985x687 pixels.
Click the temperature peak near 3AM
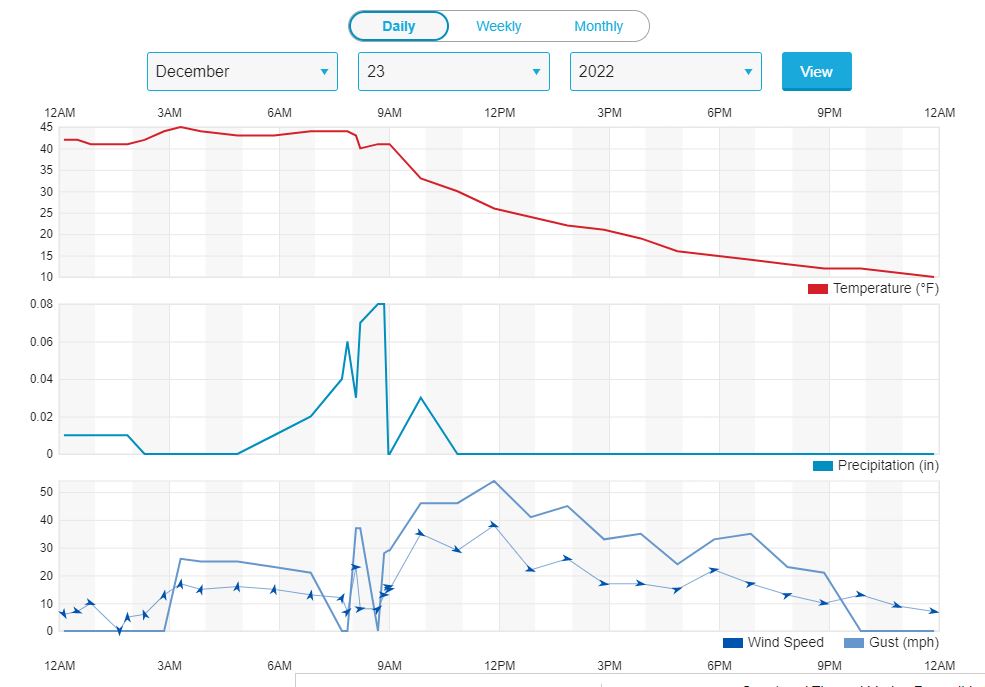pos(180,127)
